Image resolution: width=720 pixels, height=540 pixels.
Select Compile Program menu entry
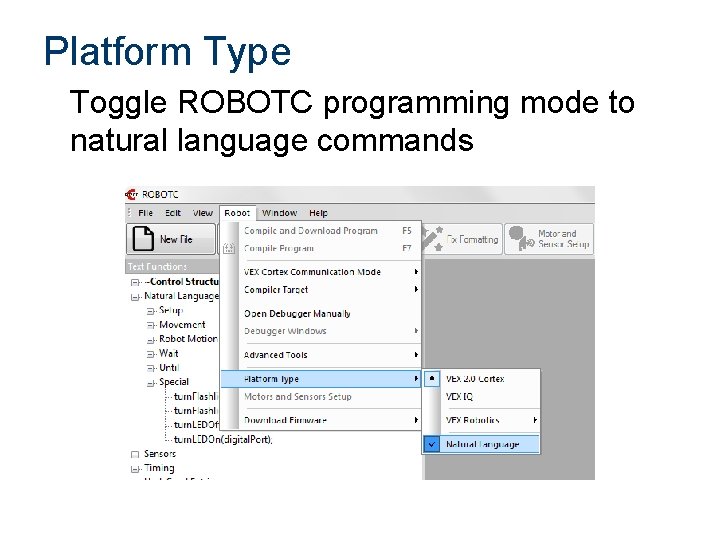321,248
